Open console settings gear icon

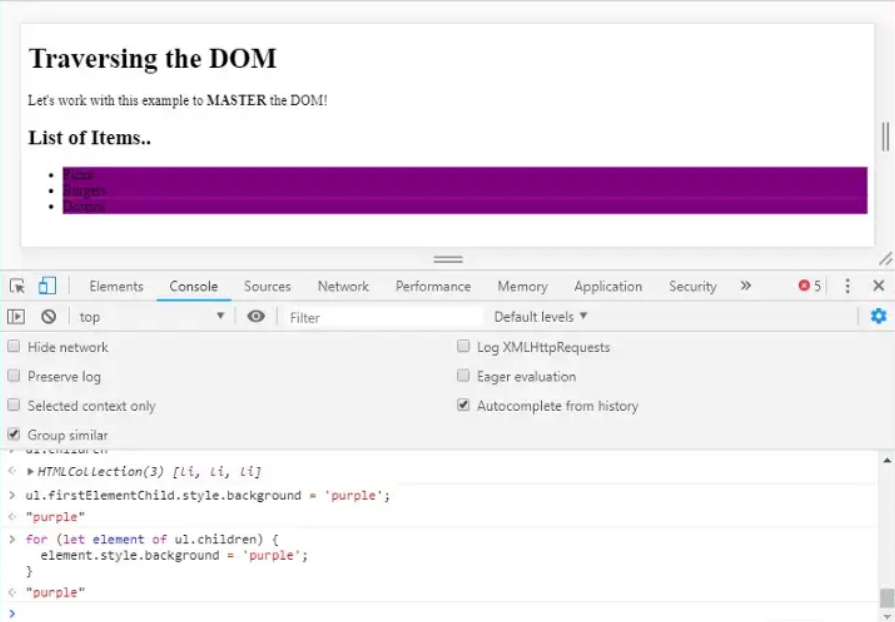(x=878, y=316)
